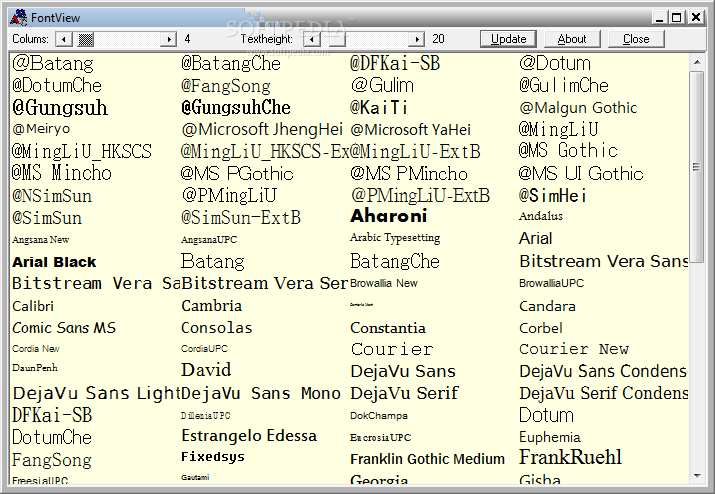Screen dimensions: 715x494
Task: Click the font list scroll up arrow
Action: pyautogui.click(x=697, y=62)
